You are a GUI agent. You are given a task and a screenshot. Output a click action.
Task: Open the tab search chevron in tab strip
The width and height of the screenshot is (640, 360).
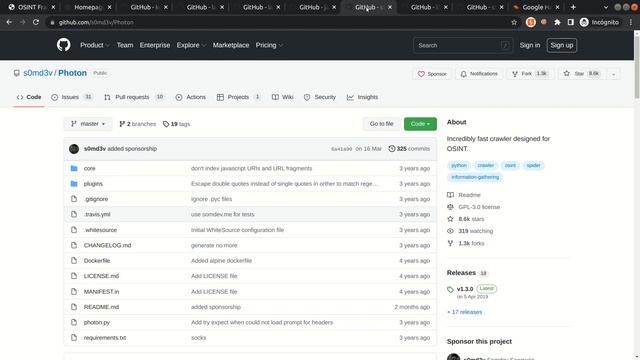(605, 7)
